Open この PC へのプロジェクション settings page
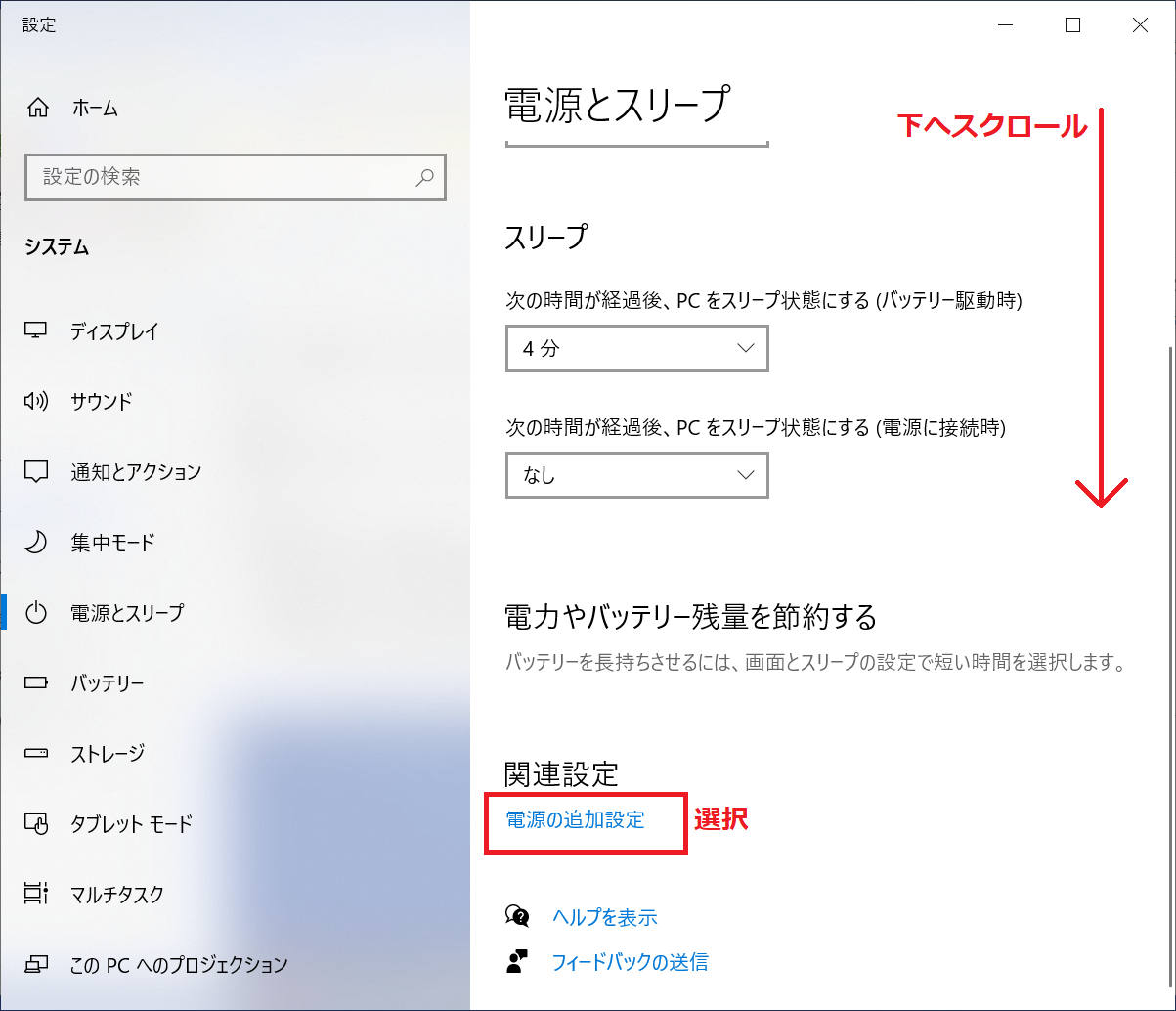1176x1011 pixels. [x=179, y=965]
